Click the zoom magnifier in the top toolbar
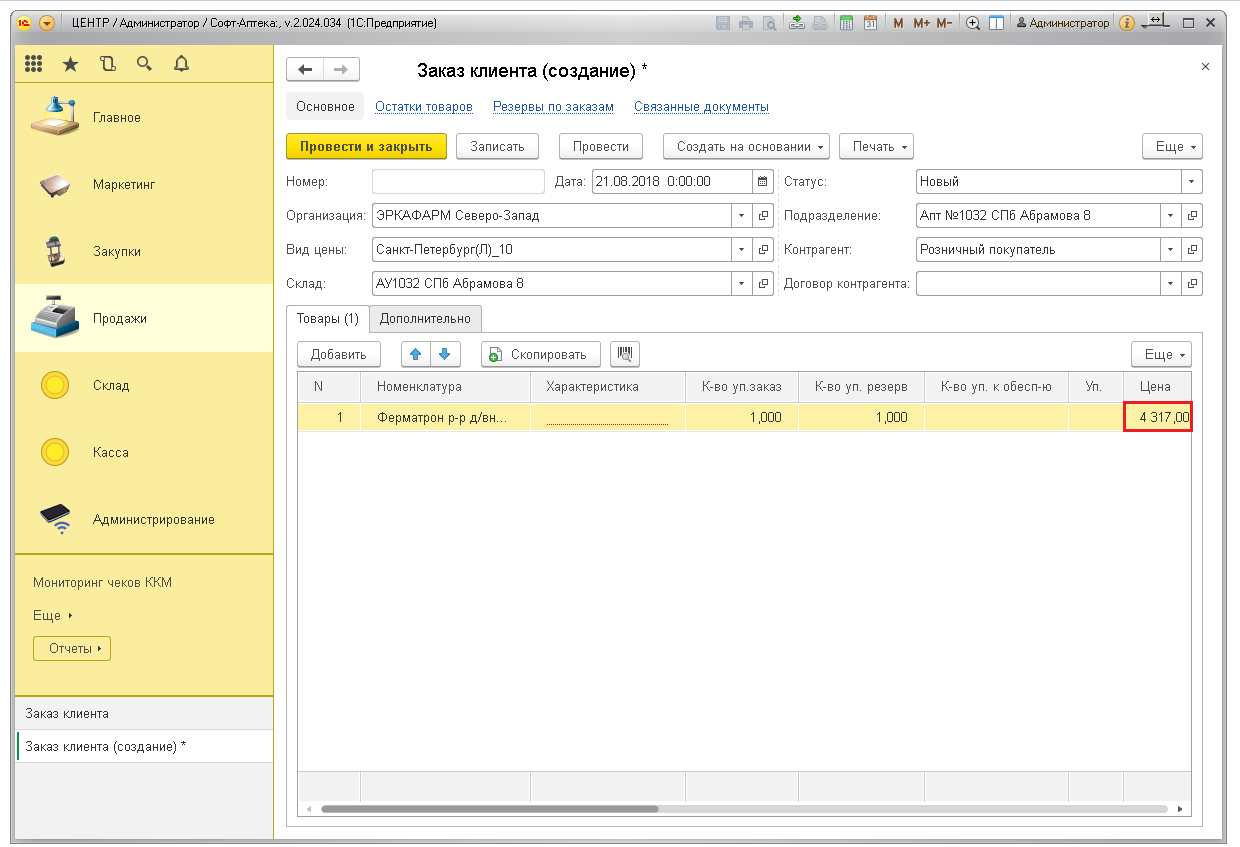Image resolution: width=1240 pixels, height=847 pixels. coord(972,23)
